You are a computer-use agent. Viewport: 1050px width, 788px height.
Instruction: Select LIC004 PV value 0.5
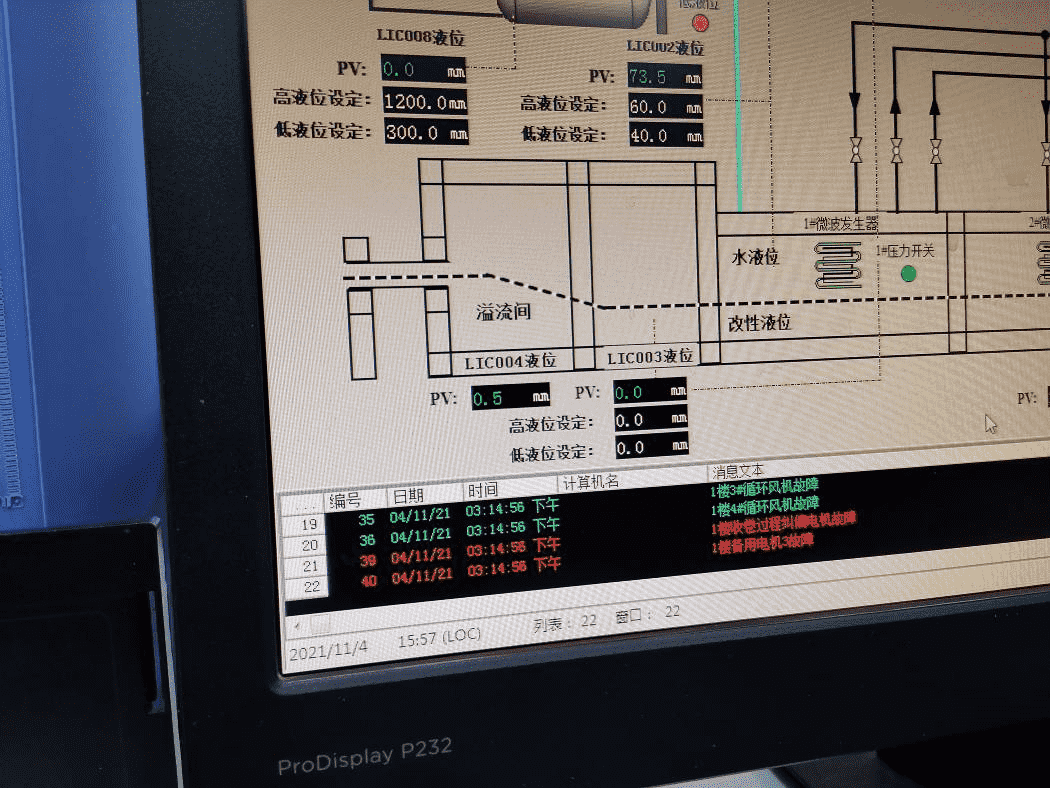(511, 397)
